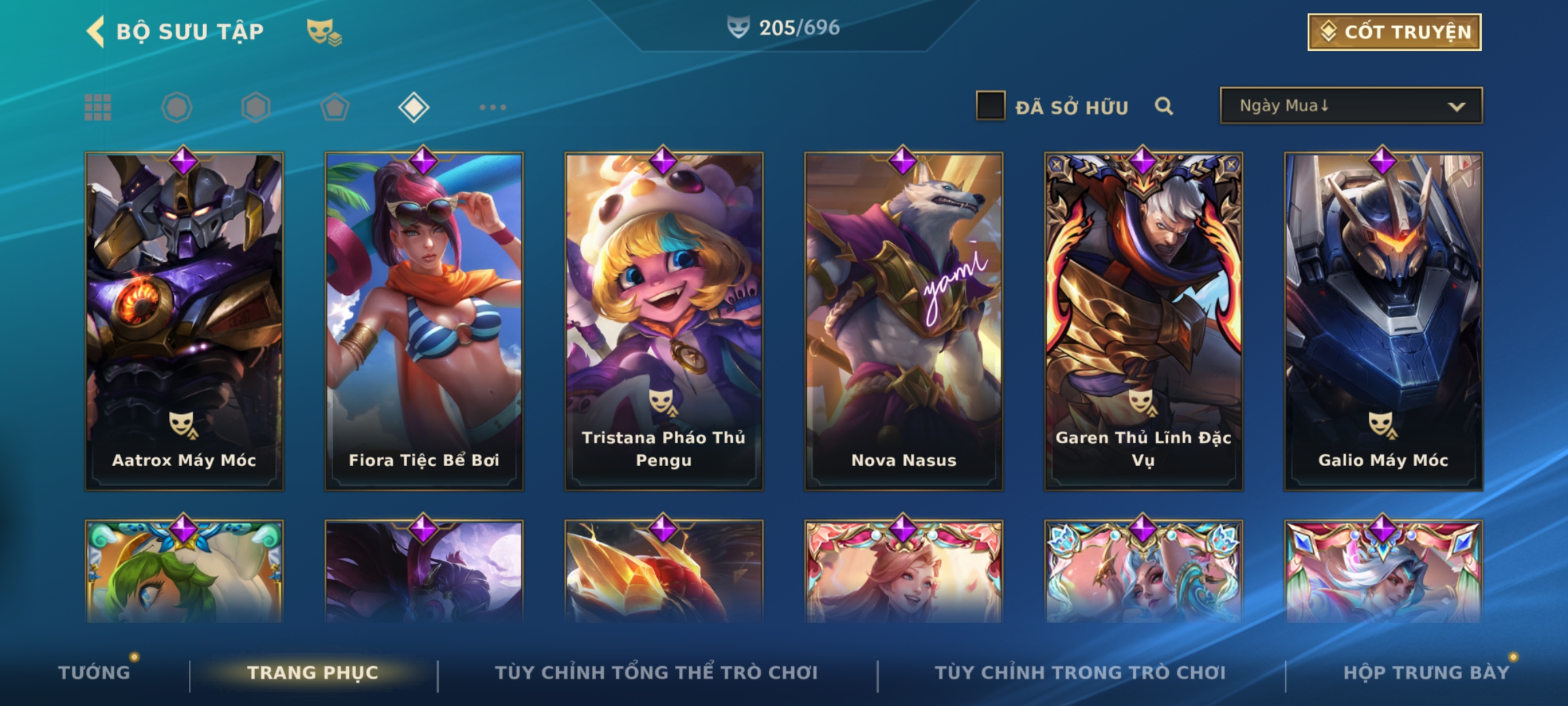
Task: View the Nova Nasus skin card
Action: pos(904,321)
